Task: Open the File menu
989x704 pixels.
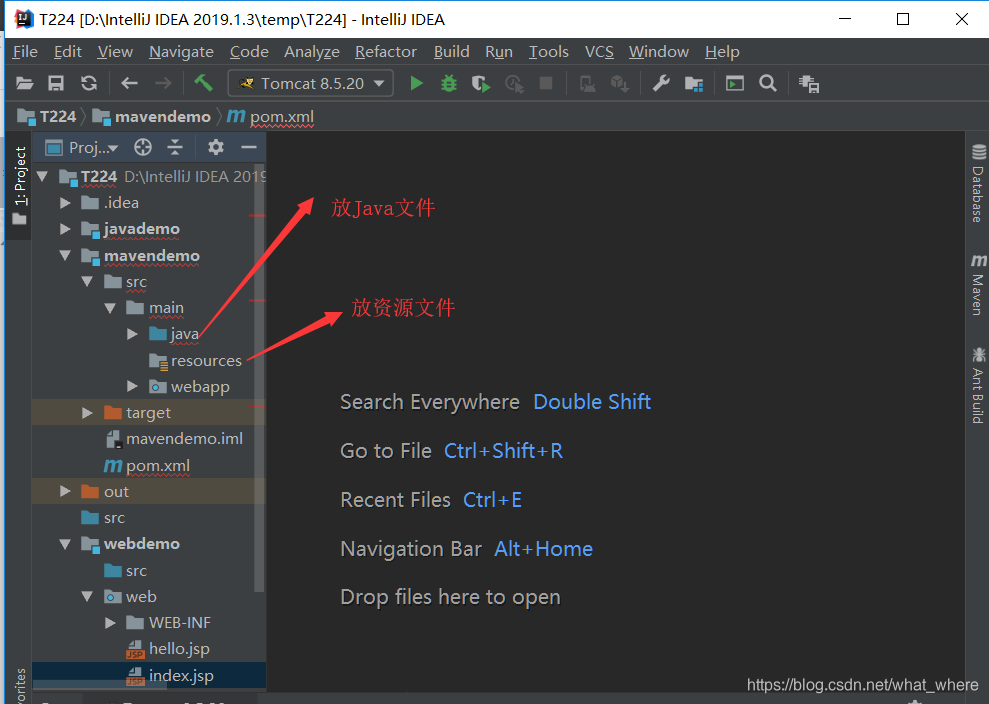Action: pos(25,52)
